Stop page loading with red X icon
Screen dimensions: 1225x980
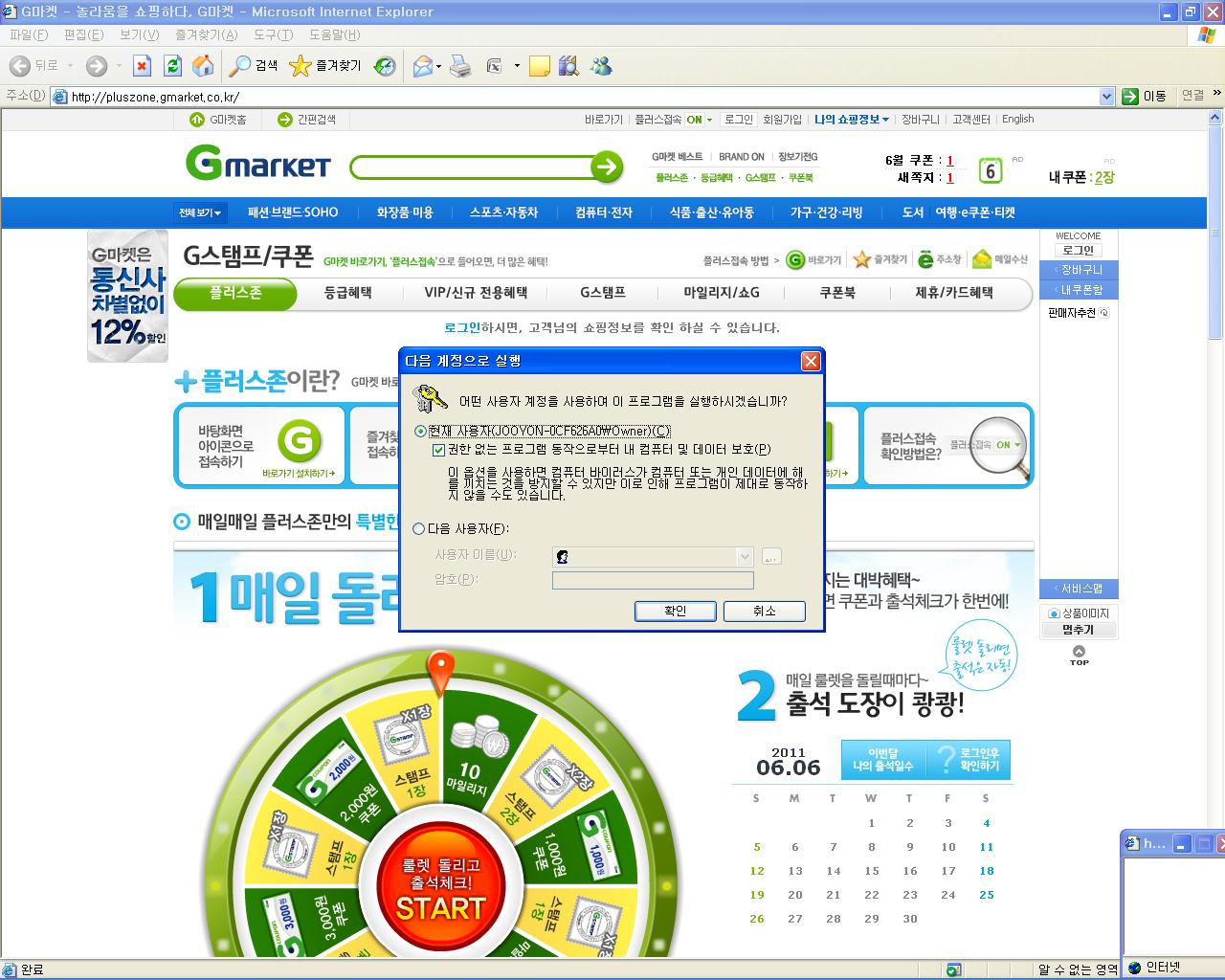143,66
